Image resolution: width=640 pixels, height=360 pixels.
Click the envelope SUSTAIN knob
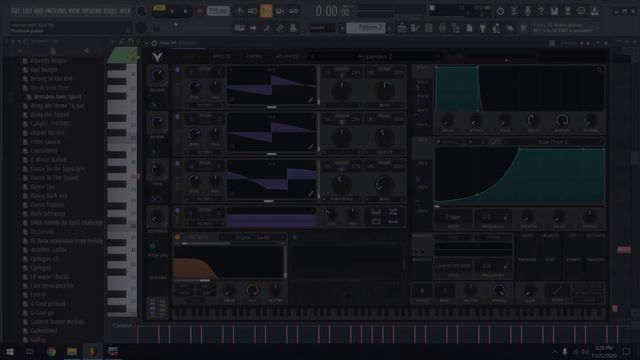coord(562,121)
